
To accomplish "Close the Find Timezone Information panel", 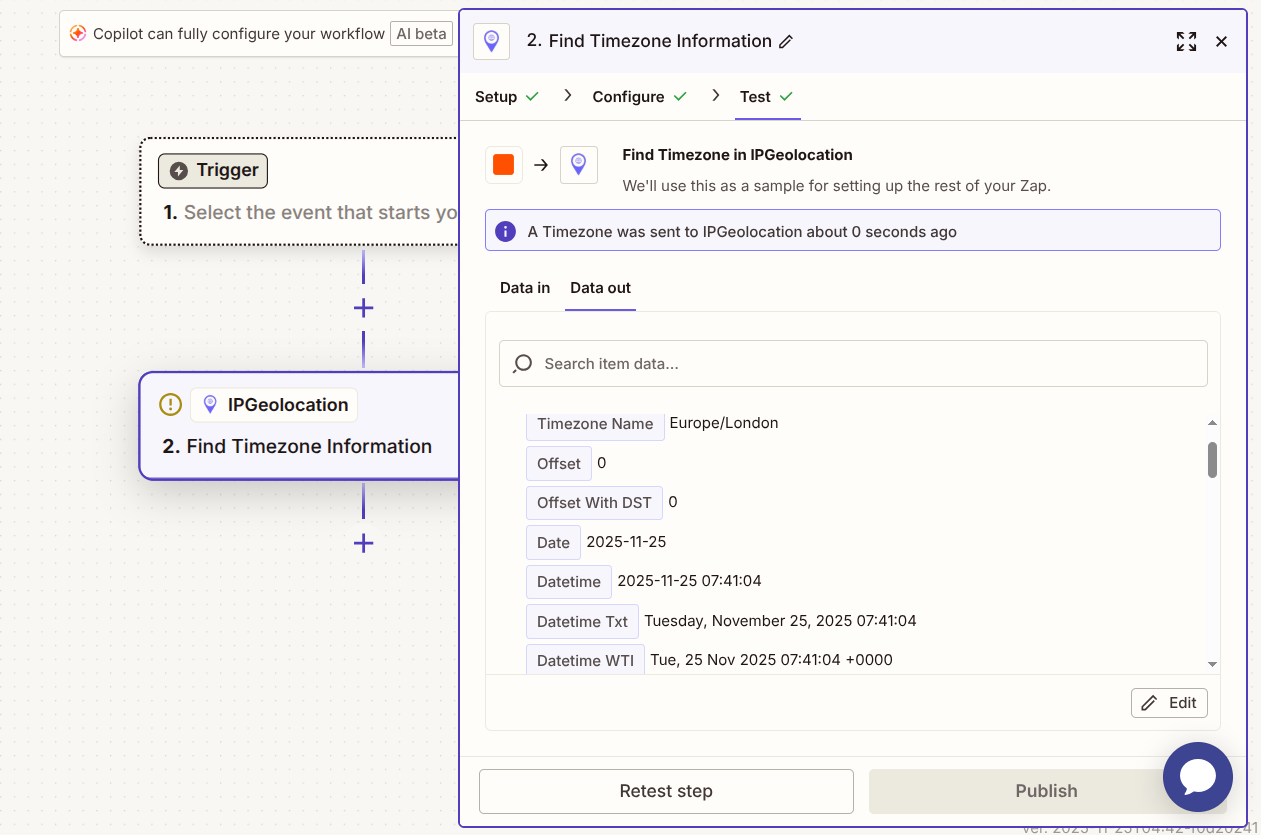I will click(1221, 42).
